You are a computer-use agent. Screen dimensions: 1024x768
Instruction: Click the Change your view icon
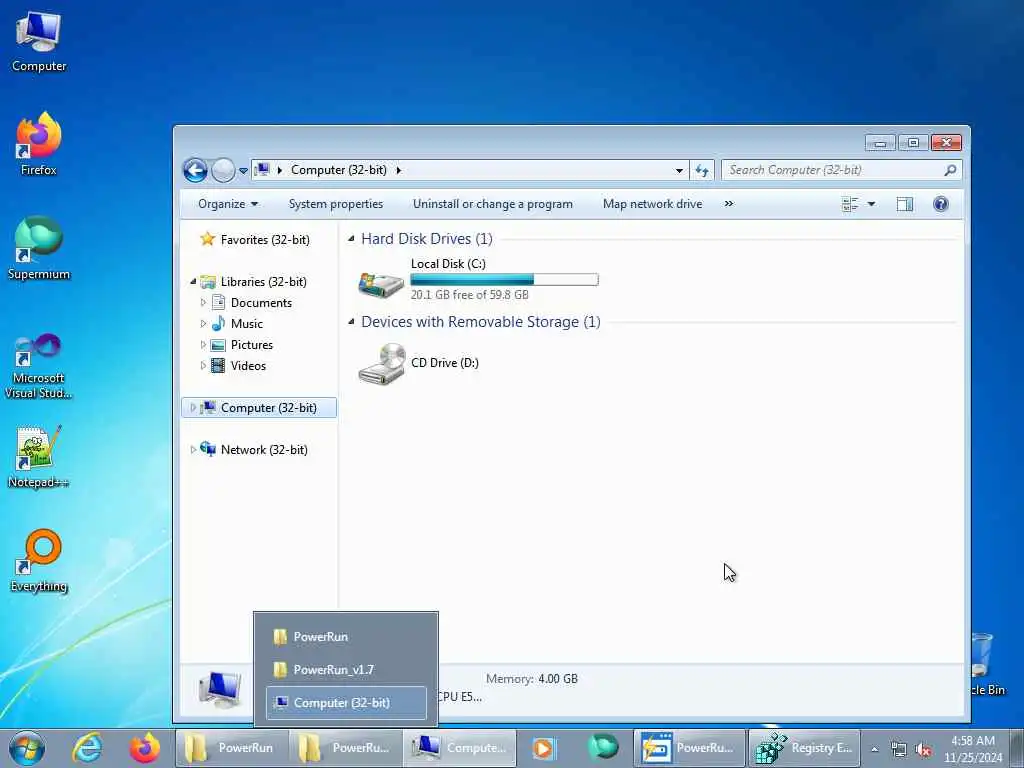pos(850,204)
